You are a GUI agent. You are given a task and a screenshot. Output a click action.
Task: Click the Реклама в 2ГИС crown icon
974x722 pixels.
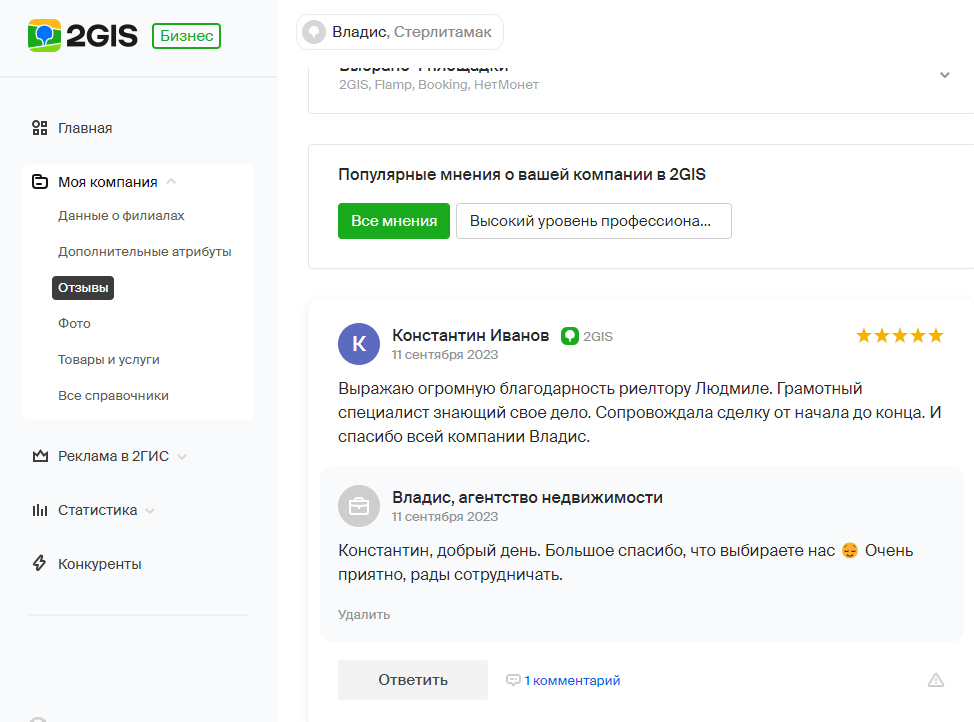[40, 456]
